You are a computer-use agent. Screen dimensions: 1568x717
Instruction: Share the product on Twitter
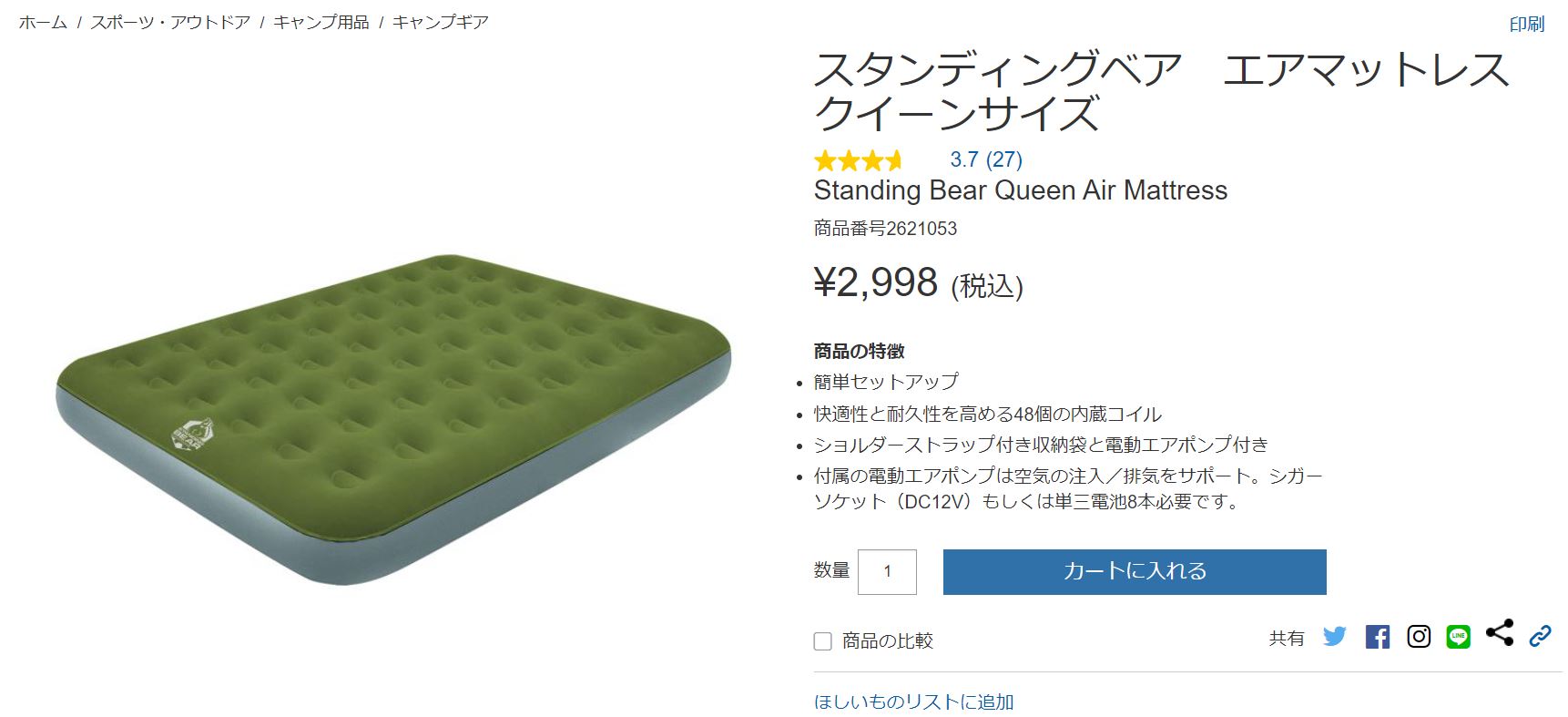1337,638
